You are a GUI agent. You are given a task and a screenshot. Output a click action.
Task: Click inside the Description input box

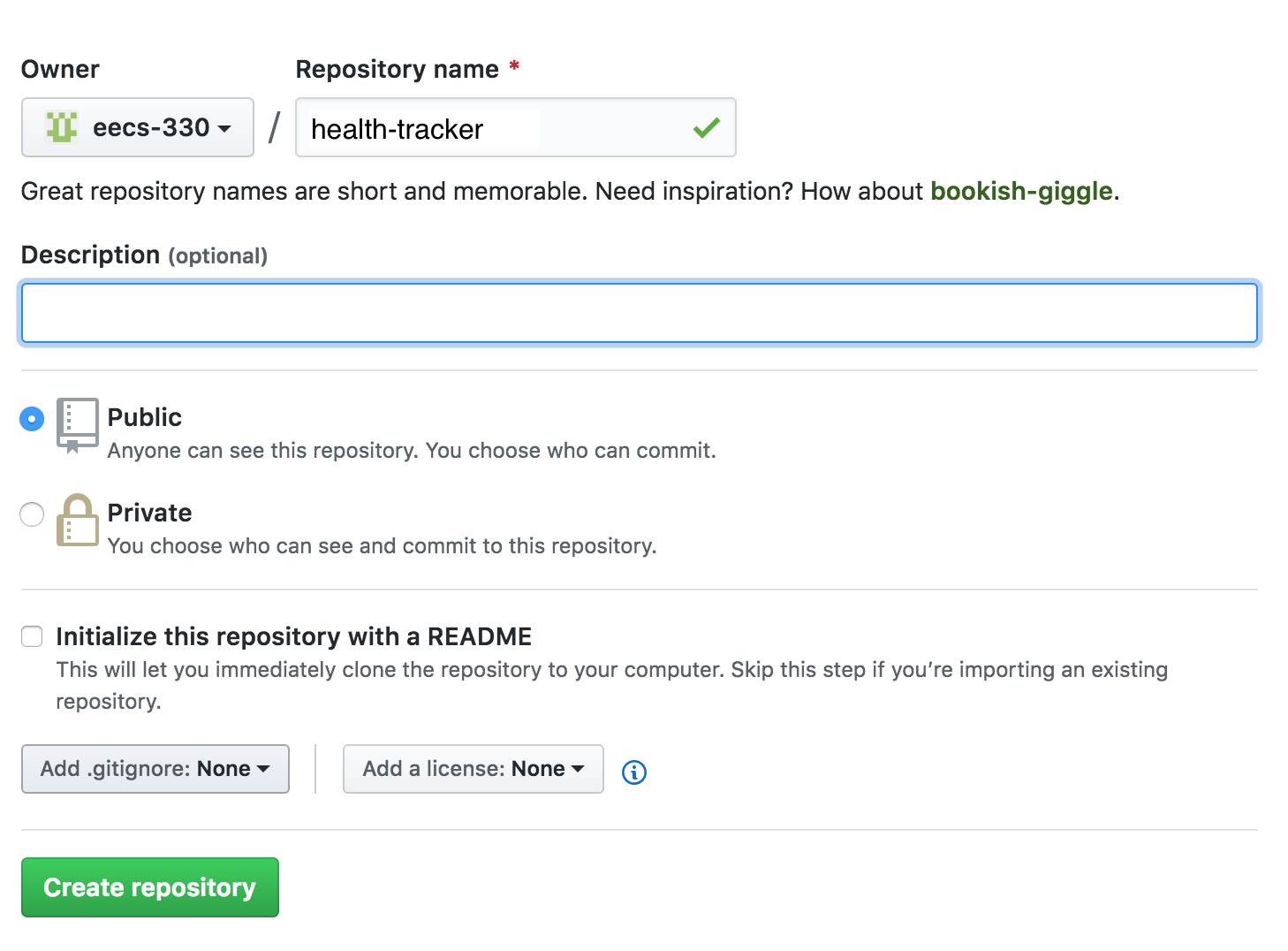pos(639,313)
